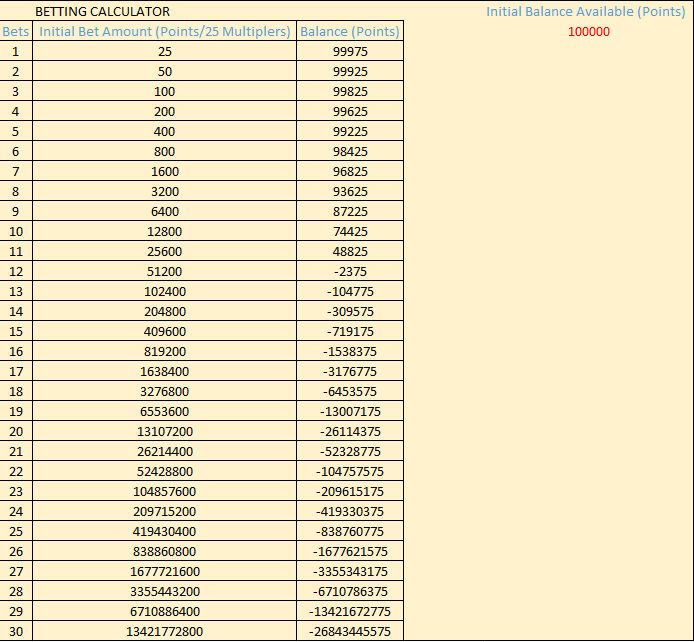Click bet amount cell 800
This screenshot has width=694, height=642.
[165, 151]
